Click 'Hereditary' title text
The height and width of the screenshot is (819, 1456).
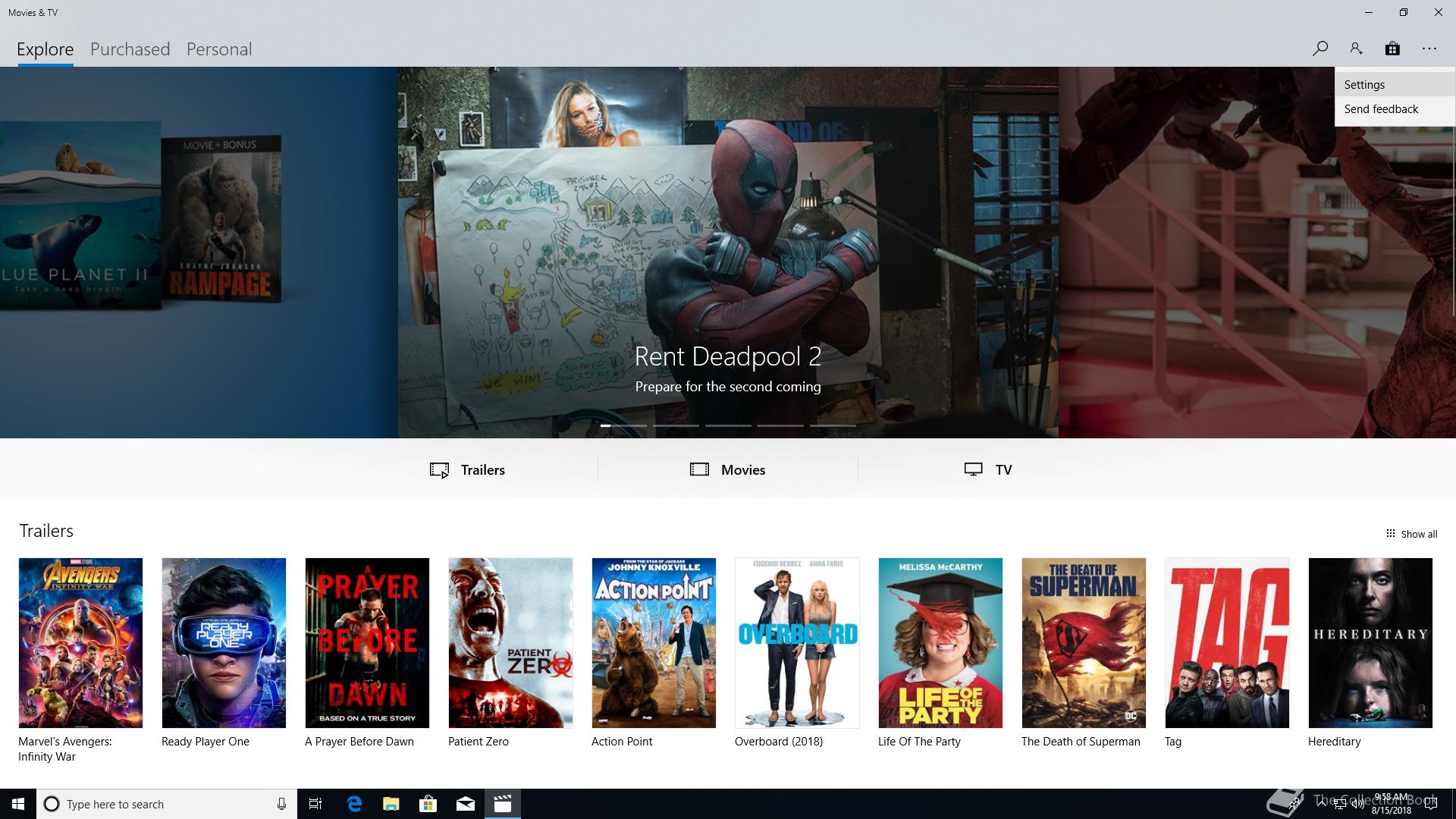[1335, 742]
